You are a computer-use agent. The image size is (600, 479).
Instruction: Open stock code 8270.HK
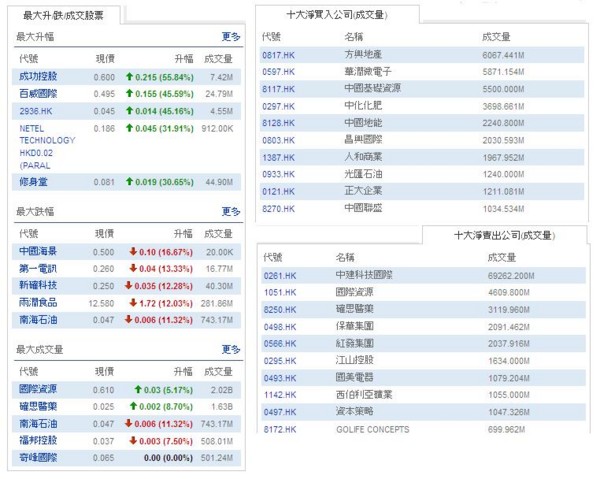pos(279,209)
